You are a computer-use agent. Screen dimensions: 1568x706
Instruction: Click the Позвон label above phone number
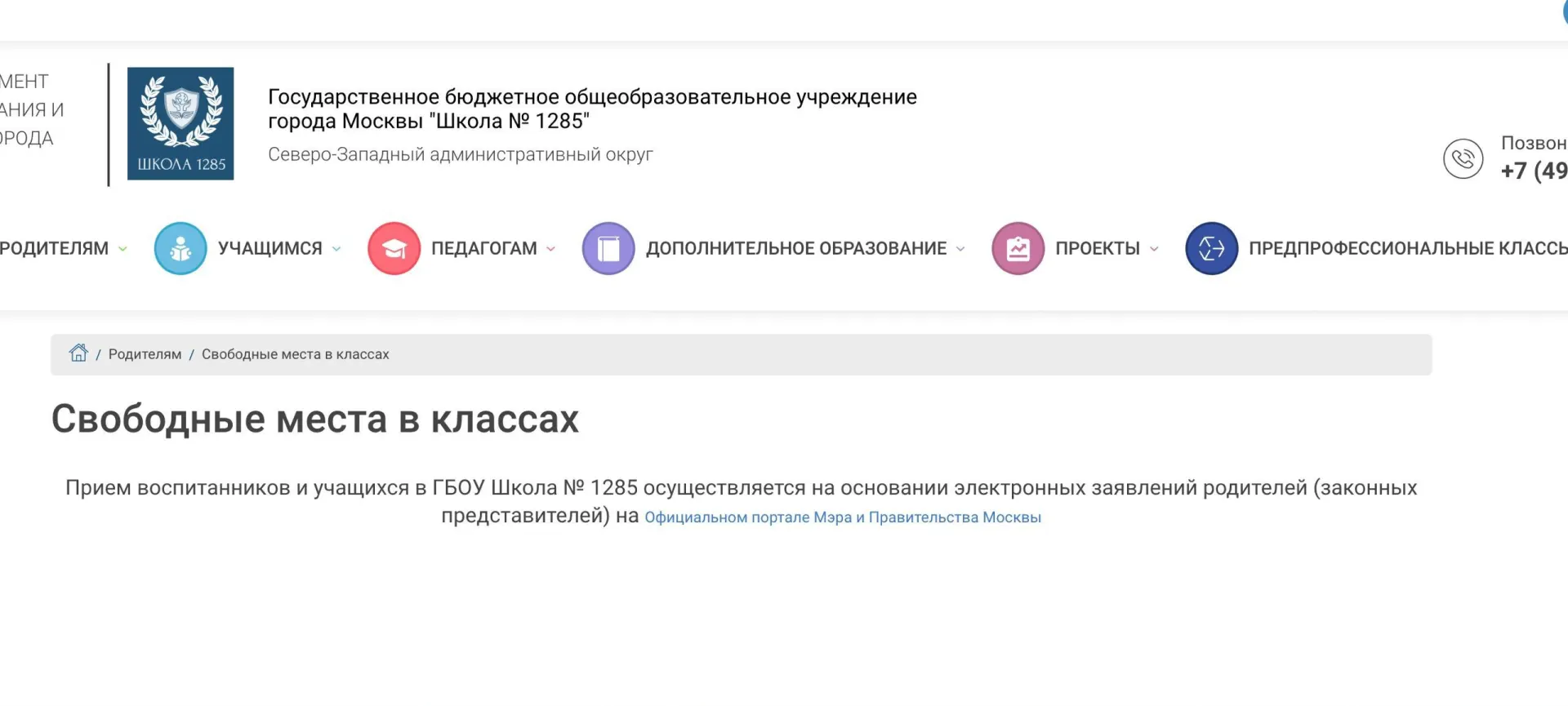pyautogui.click(x=1534, y=143)
